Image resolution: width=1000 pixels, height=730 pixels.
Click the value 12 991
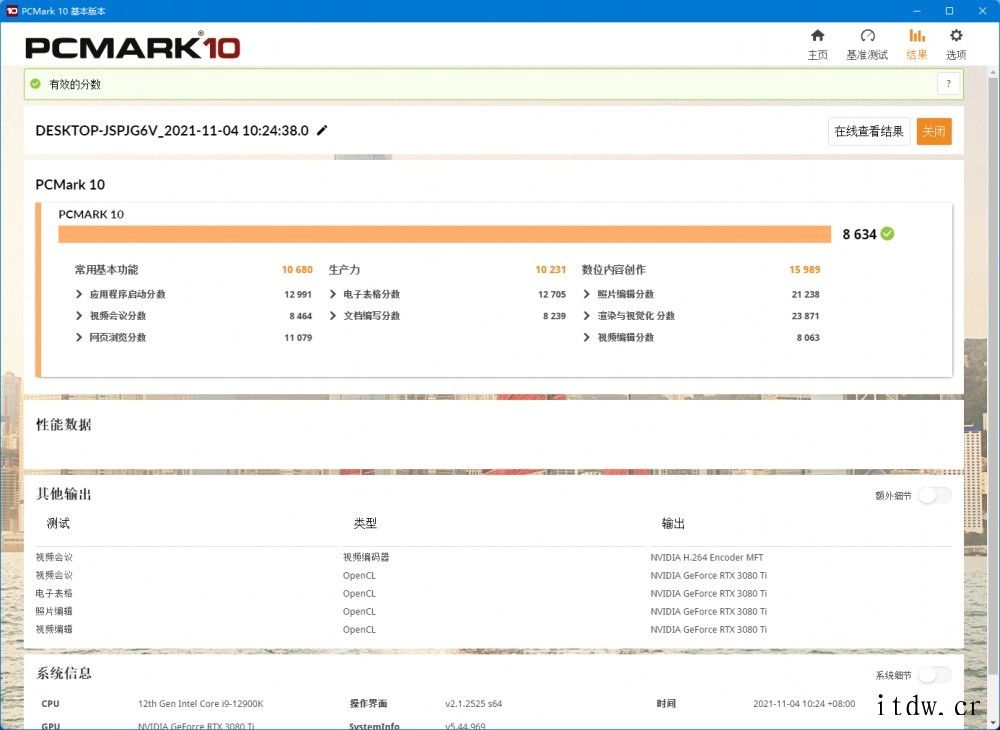[x=298, y=294]
